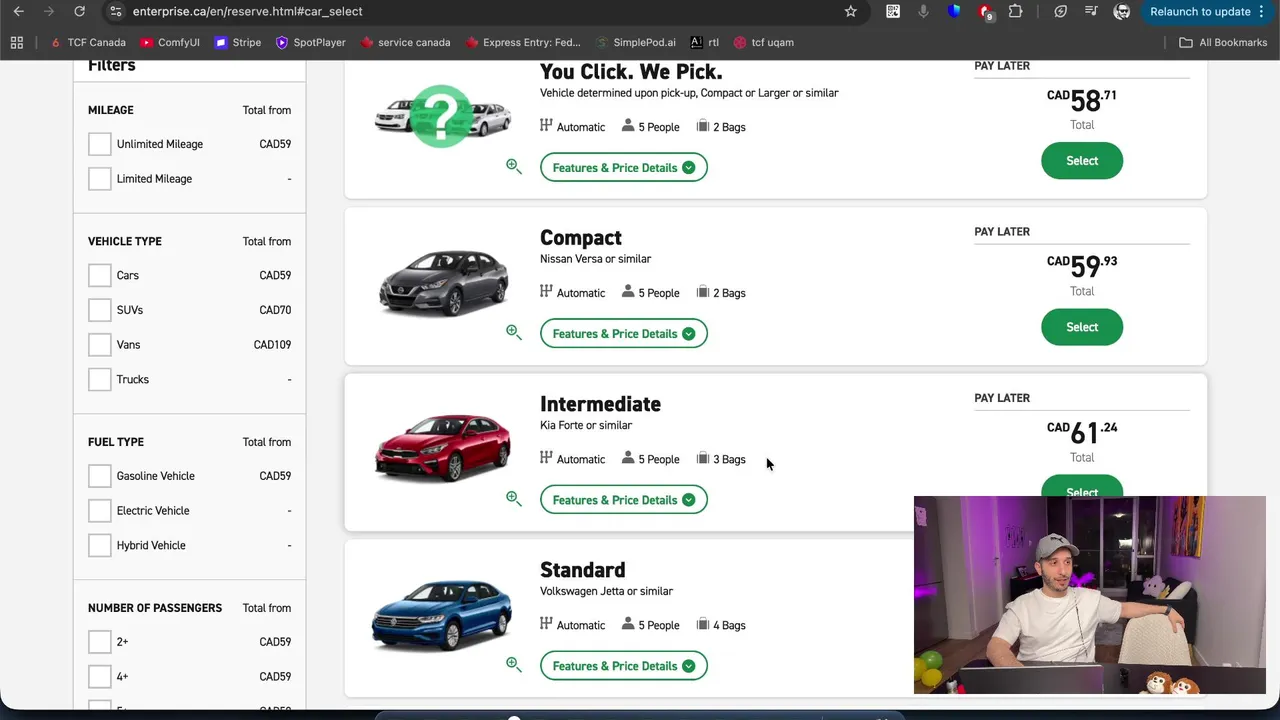Open Express Entry bookmark
The image size is (1280, 720).
click(522, 42)
